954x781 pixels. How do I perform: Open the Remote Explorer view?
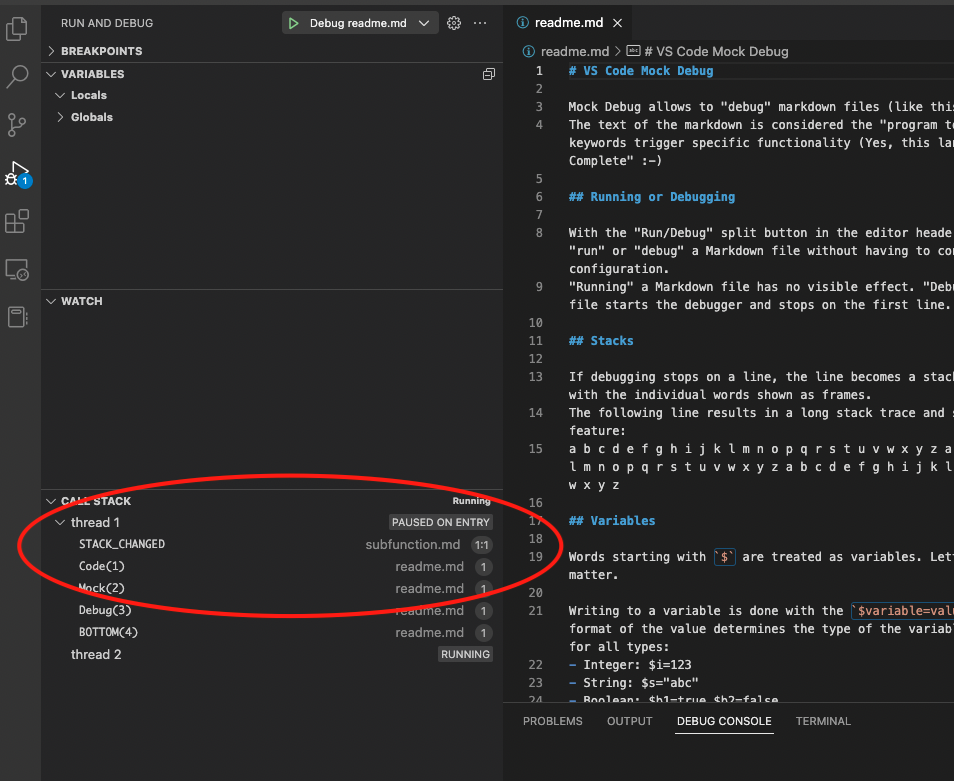[17, 269]
